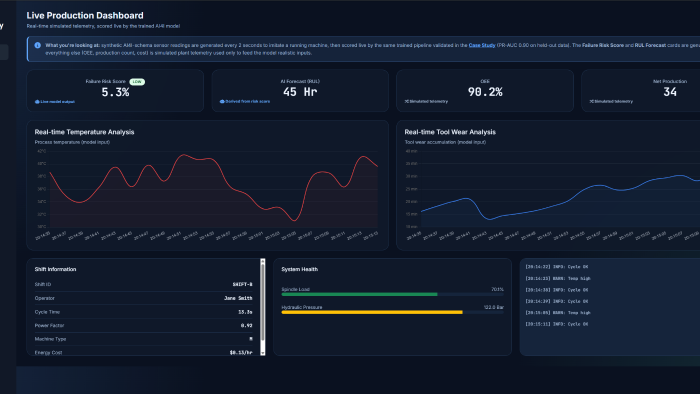Click the Energy Cost row label

click(x=48, y=353)
